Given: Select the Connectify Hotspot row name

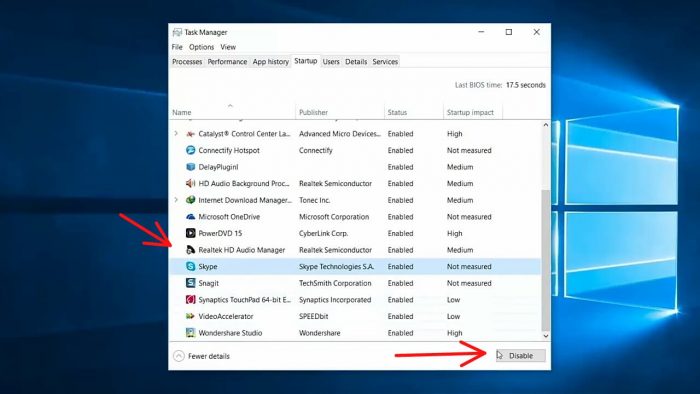Looking at the screenshot, I should pyautogui.click(x=229, y=150).
